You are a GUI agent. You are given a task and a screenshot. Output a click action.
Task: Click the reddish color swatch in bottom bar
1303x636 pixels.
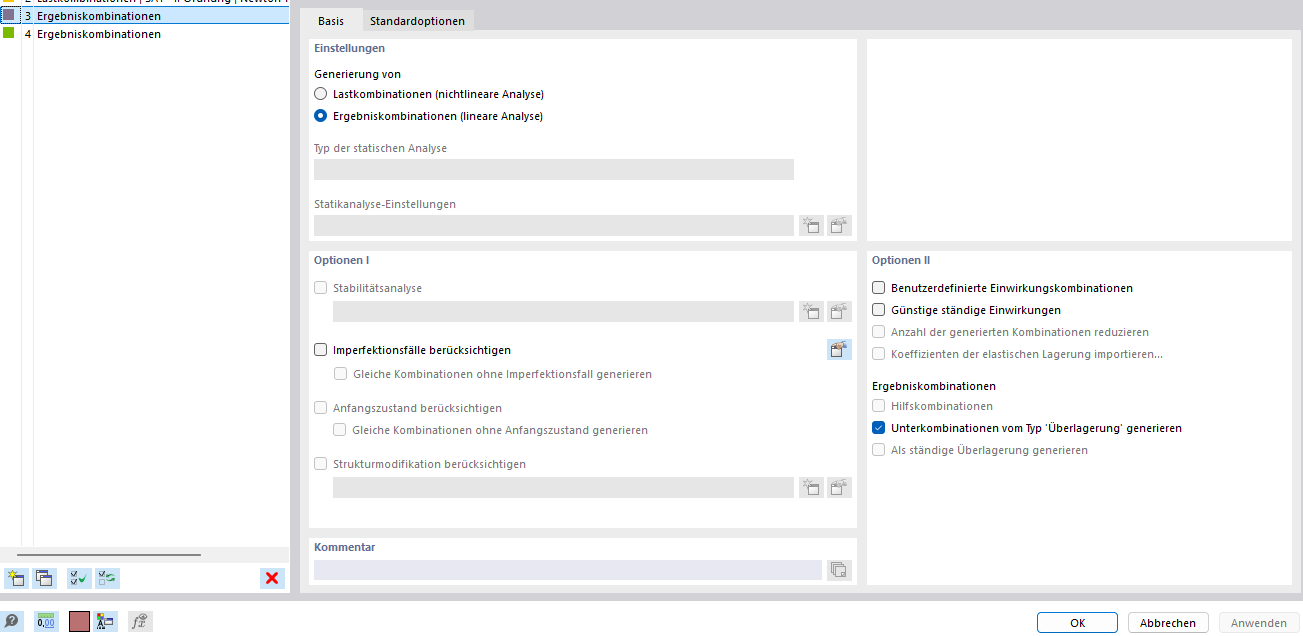coord(79,621)
